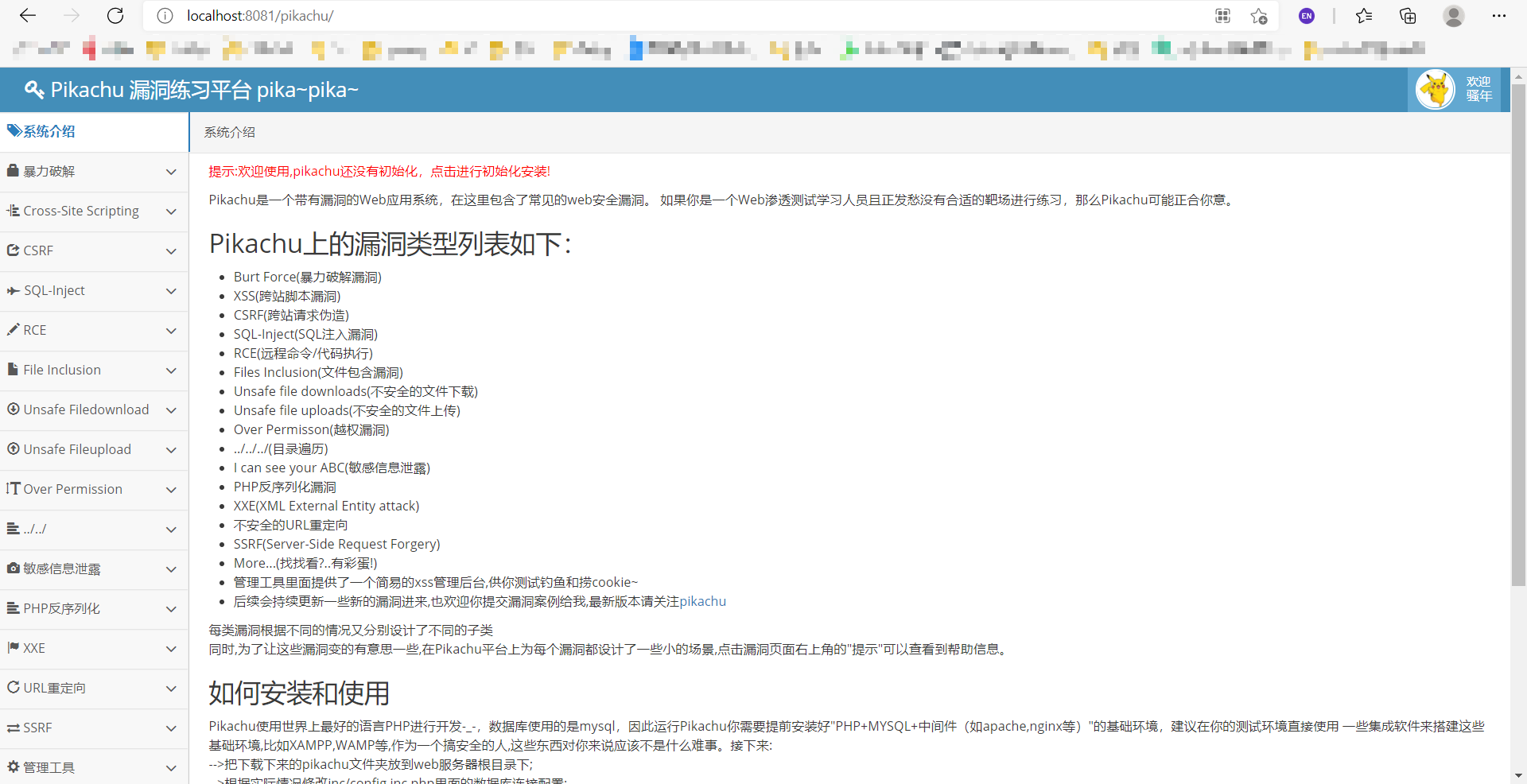Click the add to favorites icon
The width and height of the screenshot is (1527, 784).
click(1258, 16)
